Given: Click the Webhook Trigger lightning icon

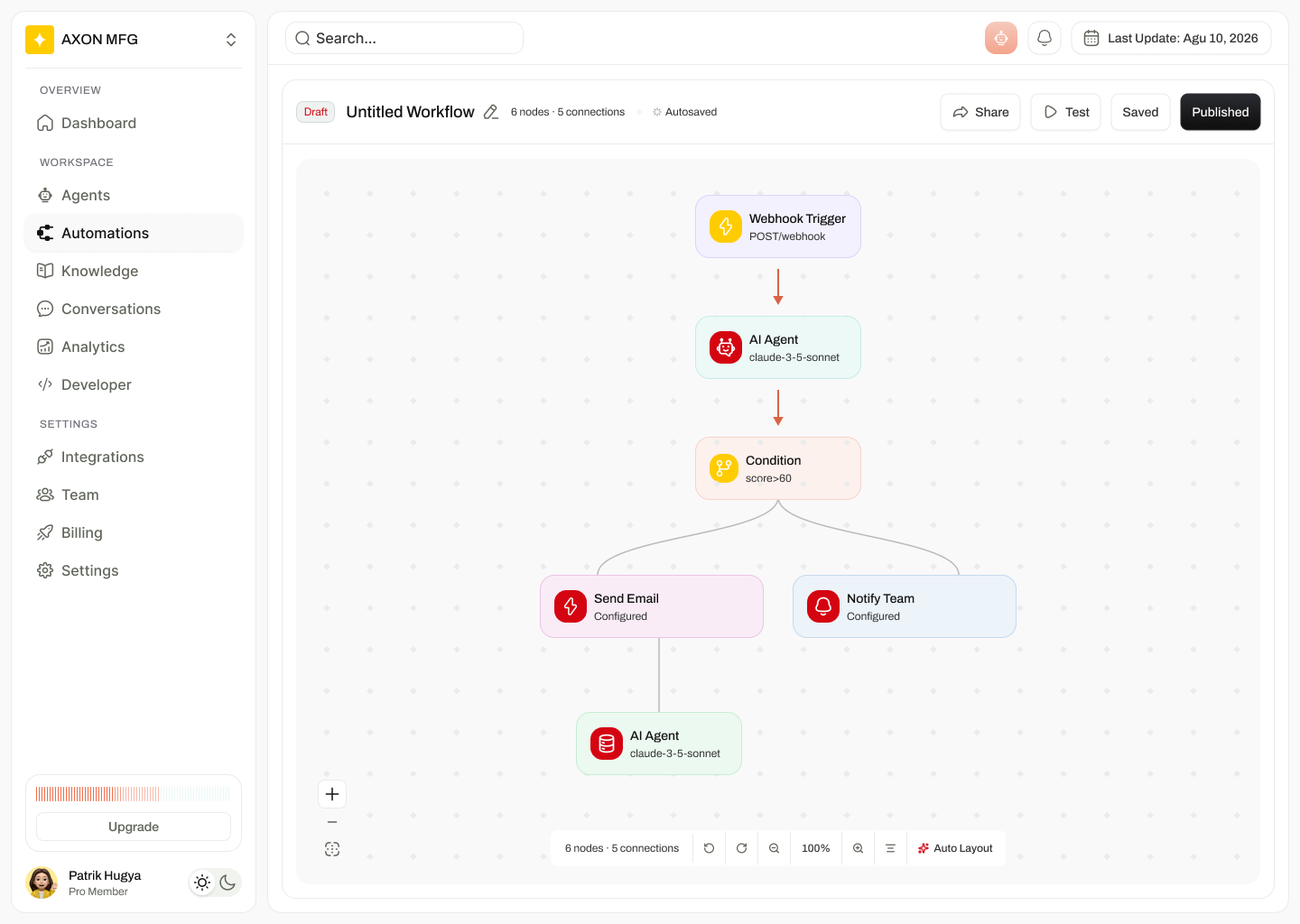Looking at the screenshot, I should (726, 226).
